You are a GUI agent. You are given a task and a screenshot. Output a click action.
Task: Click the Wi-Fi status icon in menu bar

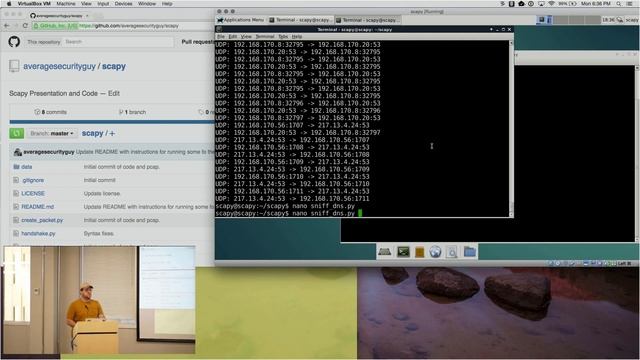coord(551,4)
